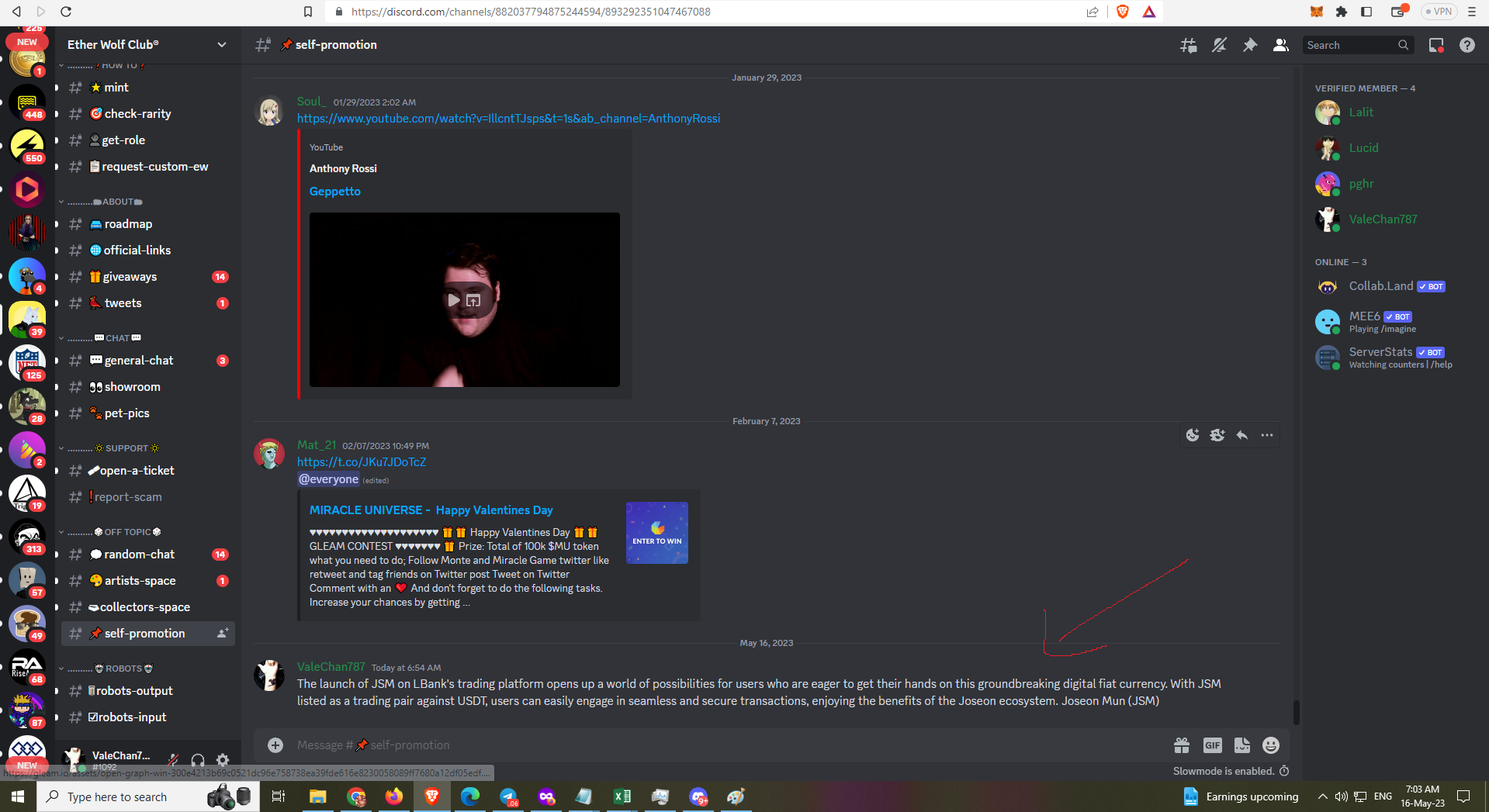Image resolution: width=1489 pixels, height=812 pixels.
Task: Open the mint channel
Action: [x=147, y=88]
